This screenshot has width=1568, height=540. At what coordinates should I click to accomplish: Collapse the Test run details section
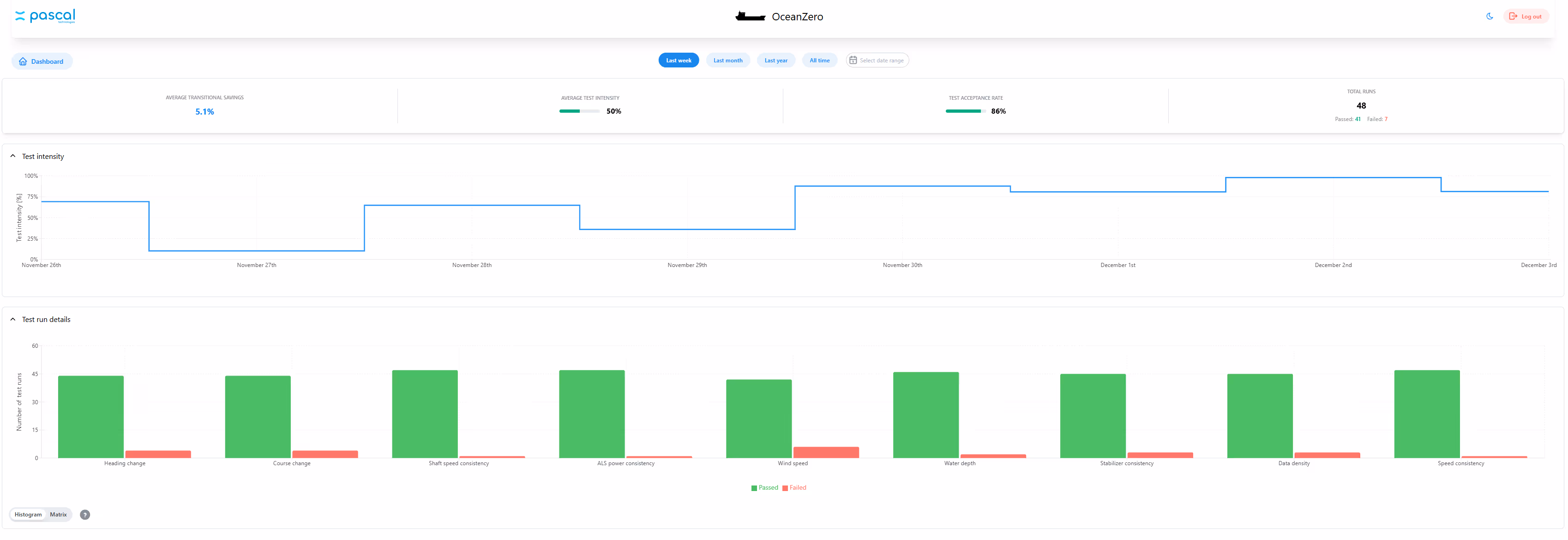pos(13,318)
